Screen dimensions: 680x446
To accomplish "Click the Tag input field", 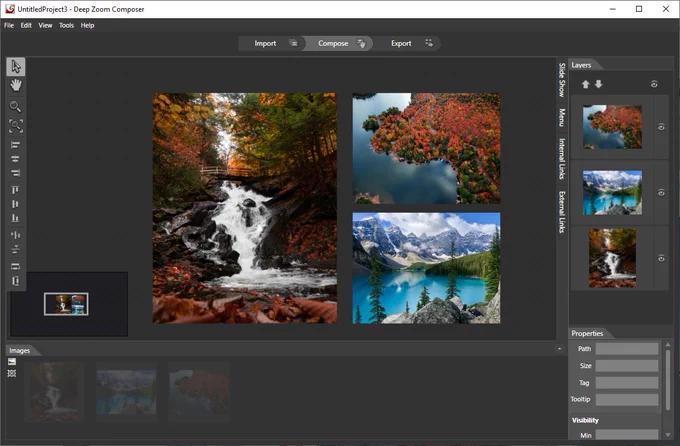I will pyautogui.click(x=627, y=383).
